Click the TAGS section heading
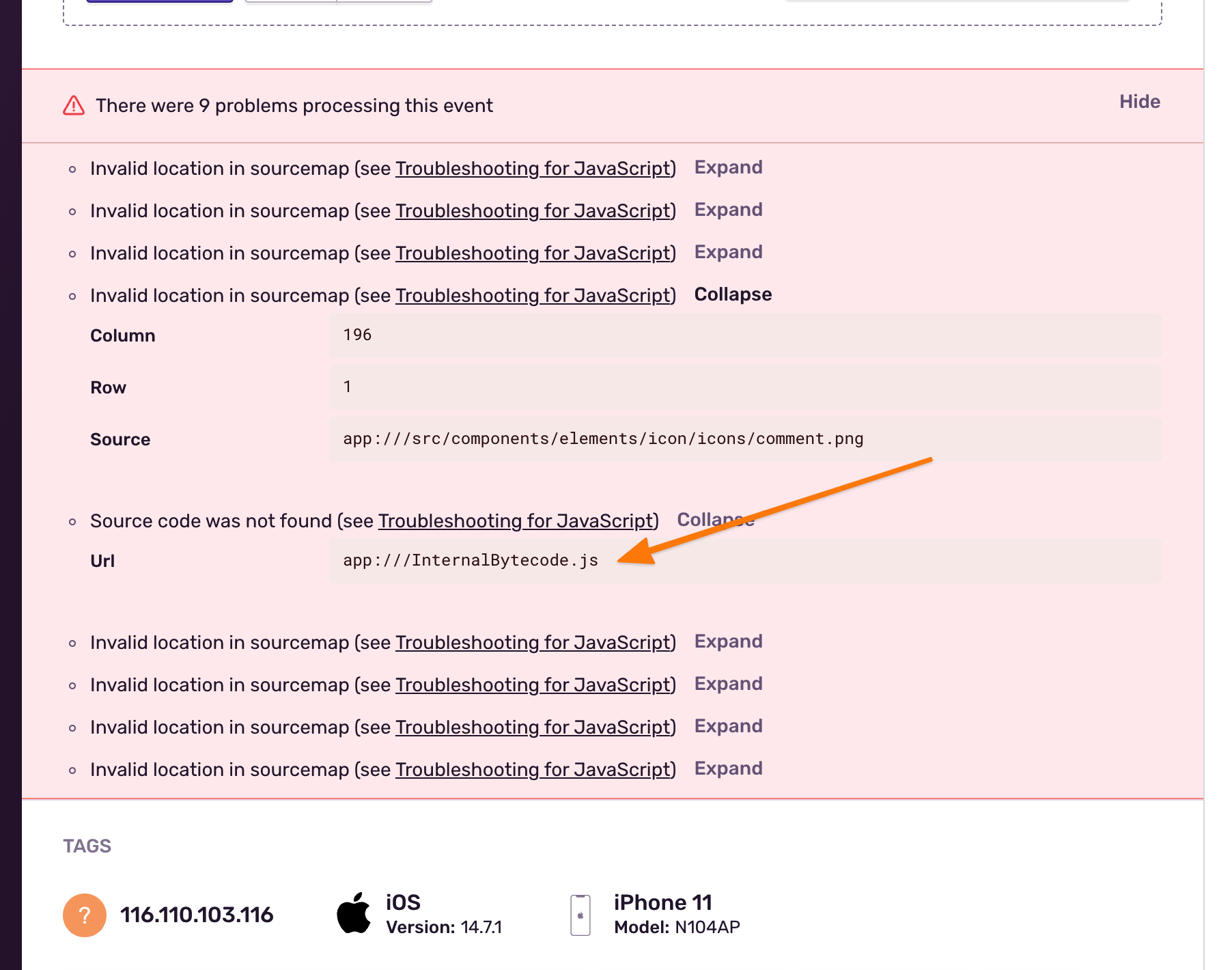Screen dimensions: 1232x970 [87, 846]
